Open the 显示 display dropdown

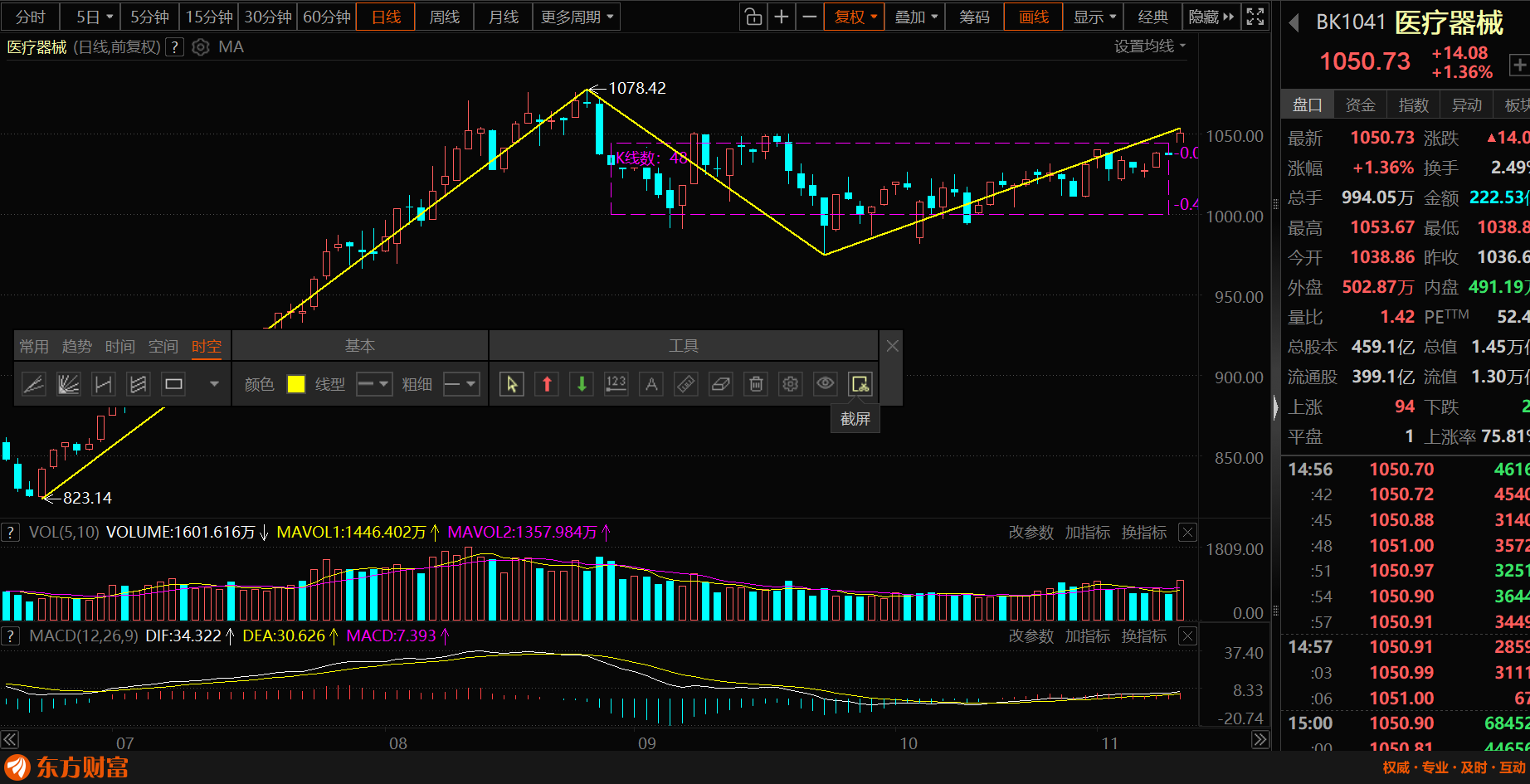1095,17
